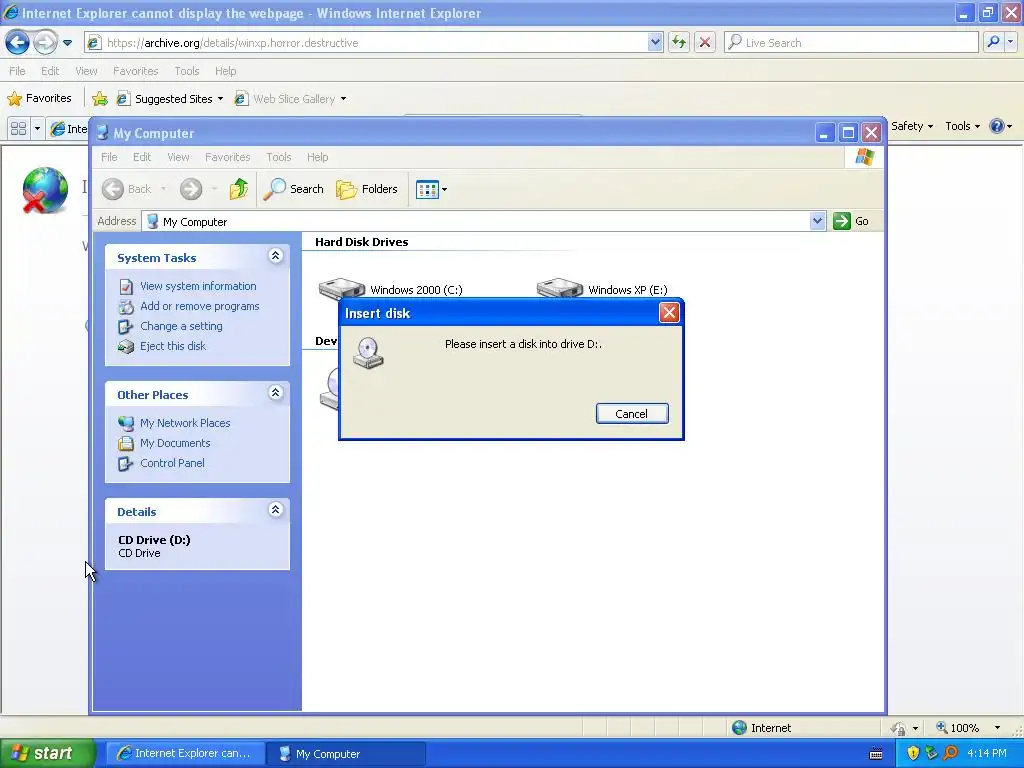This screenshot has width=1024, height=768.
Task: Click Eject this disk link
Action: pyautogui.click(x=173, y=346)
